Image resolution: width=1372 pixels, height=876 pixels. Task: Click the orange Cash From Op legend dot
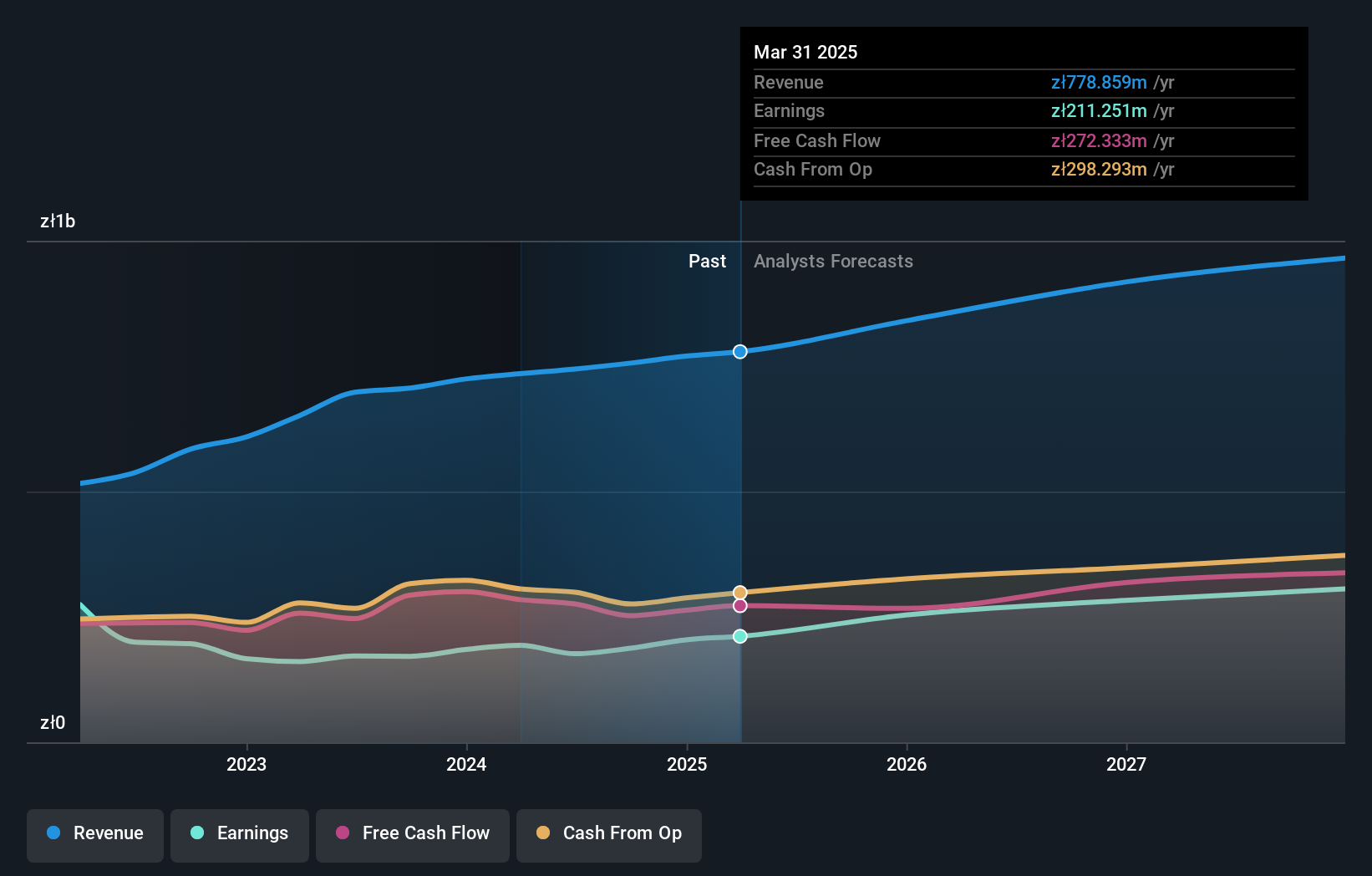(x=543, y=833)
